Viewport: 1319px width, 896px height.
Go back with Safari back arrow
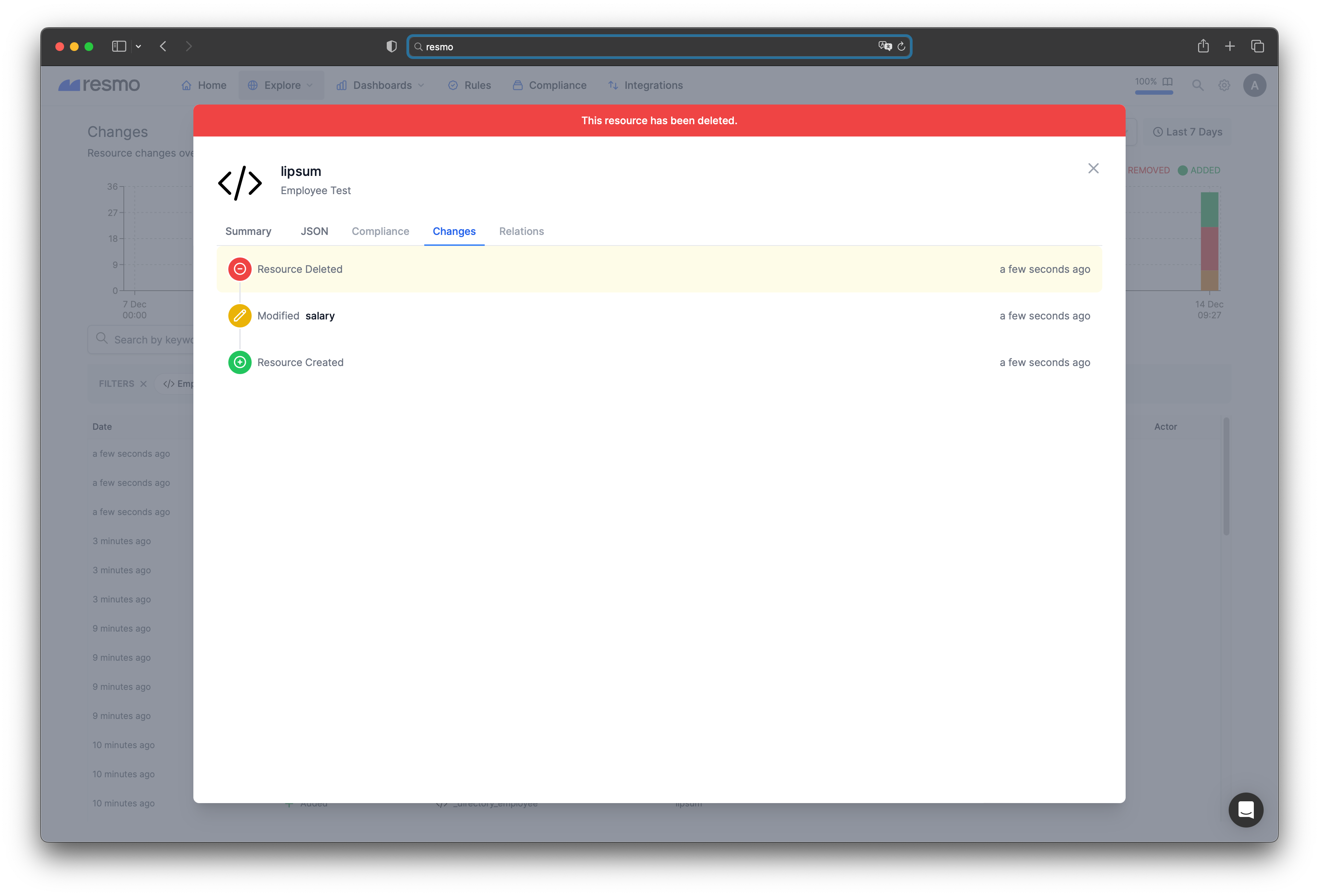click(x=163, y=47)
